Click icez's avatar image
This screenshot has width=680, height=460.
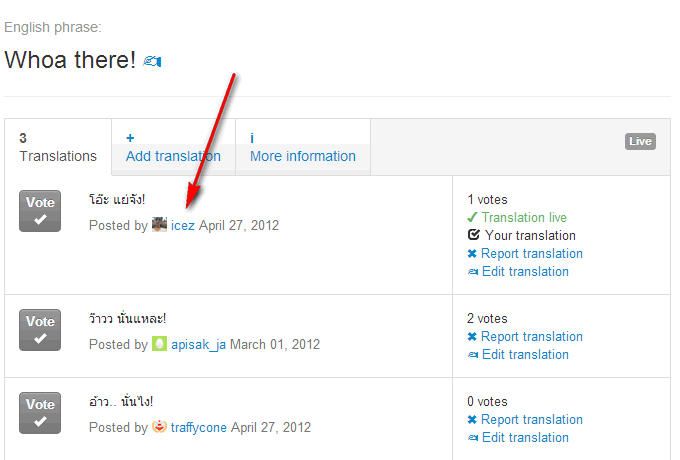coord(159,225)
